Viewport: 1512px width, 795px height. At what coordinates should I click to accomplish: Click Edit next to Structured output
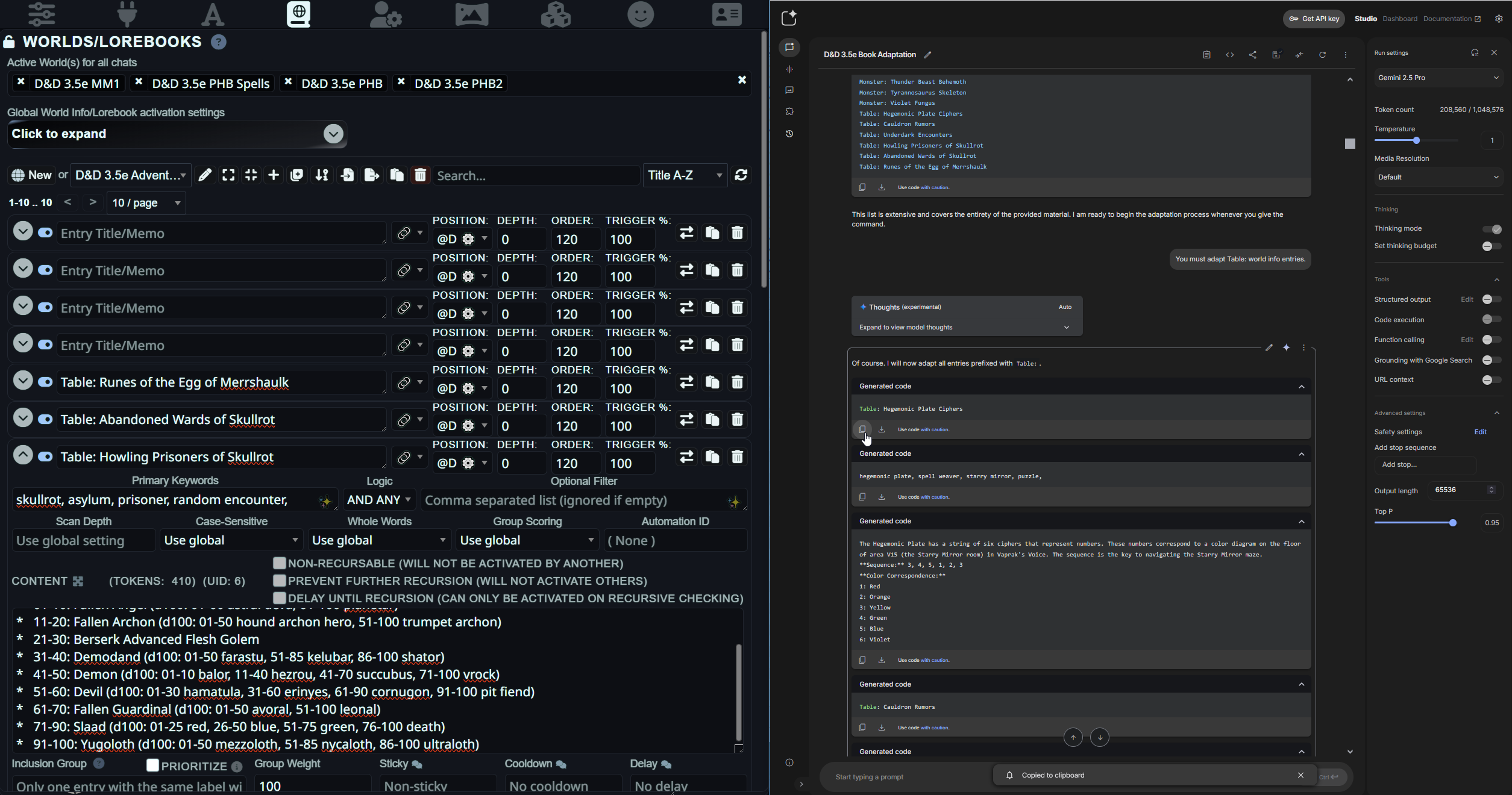(x=1467, y=299)
